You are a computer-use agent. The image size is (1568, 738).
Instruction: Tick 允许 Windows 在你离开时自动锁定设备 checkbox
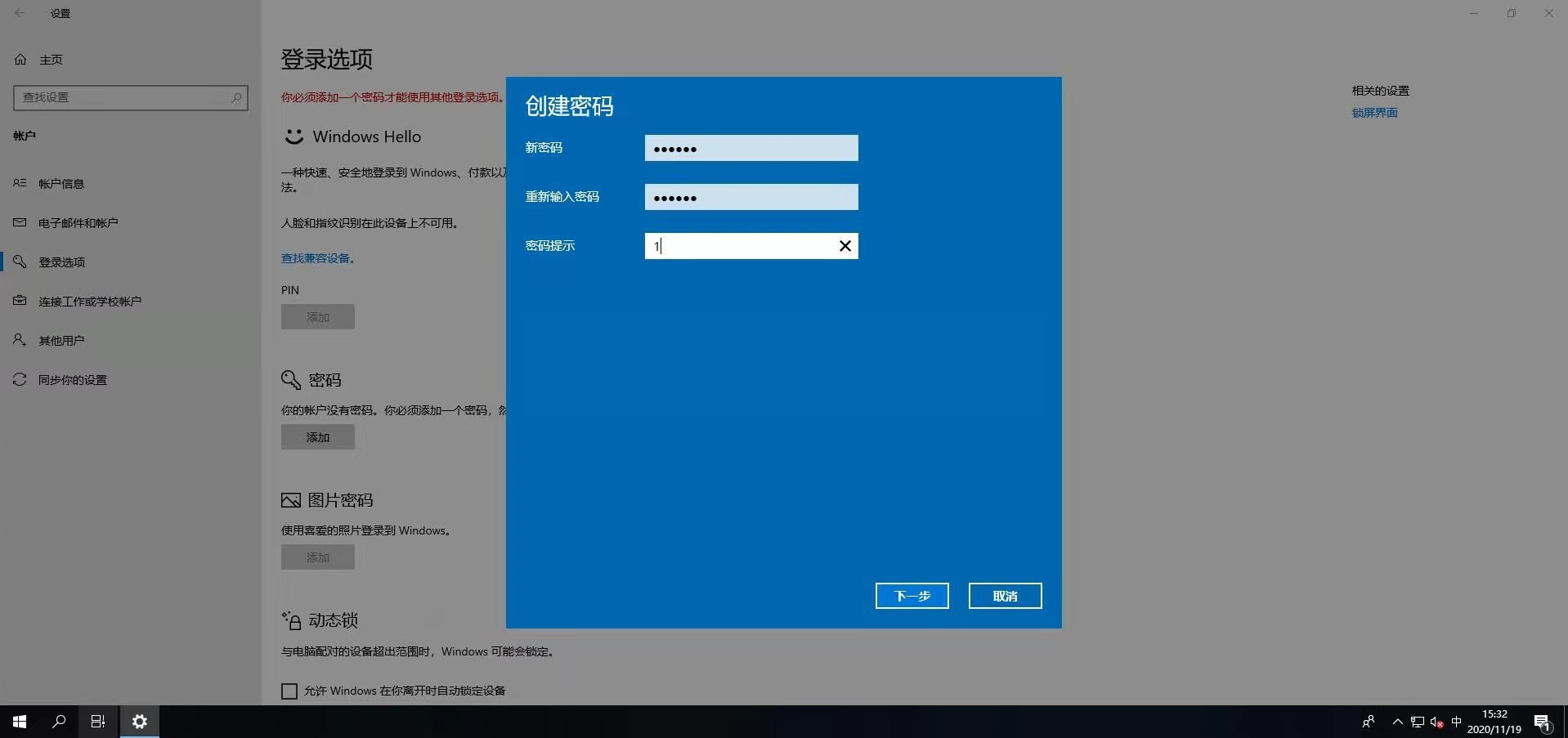tap(289, 691)
